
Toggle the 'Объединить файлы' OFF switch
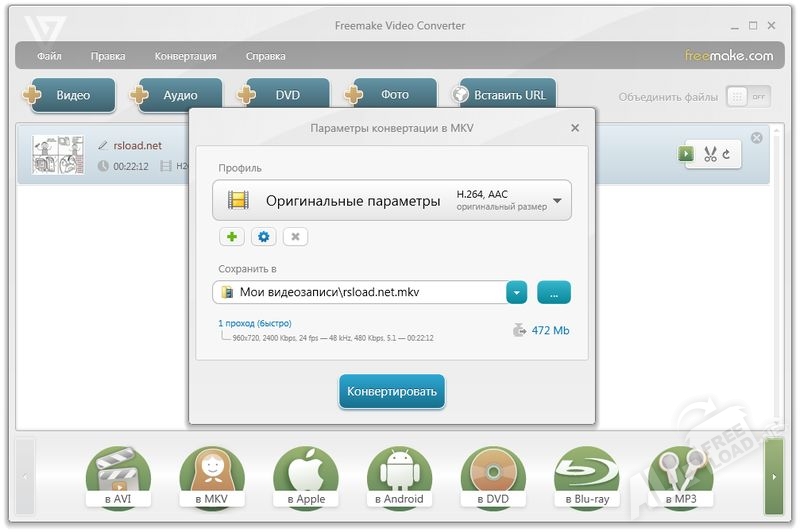pyautogui.click(x=748, y=97)
